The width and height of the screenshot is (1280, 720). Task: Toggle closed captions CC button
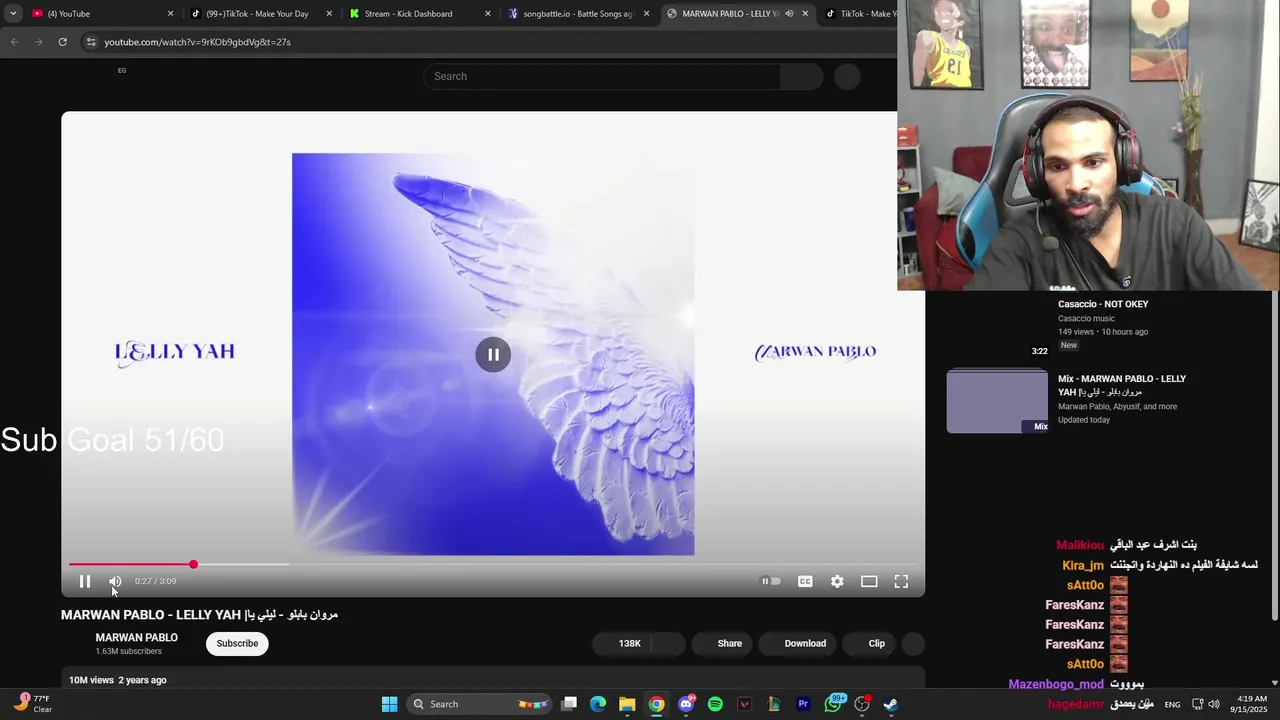click(805, 581)
